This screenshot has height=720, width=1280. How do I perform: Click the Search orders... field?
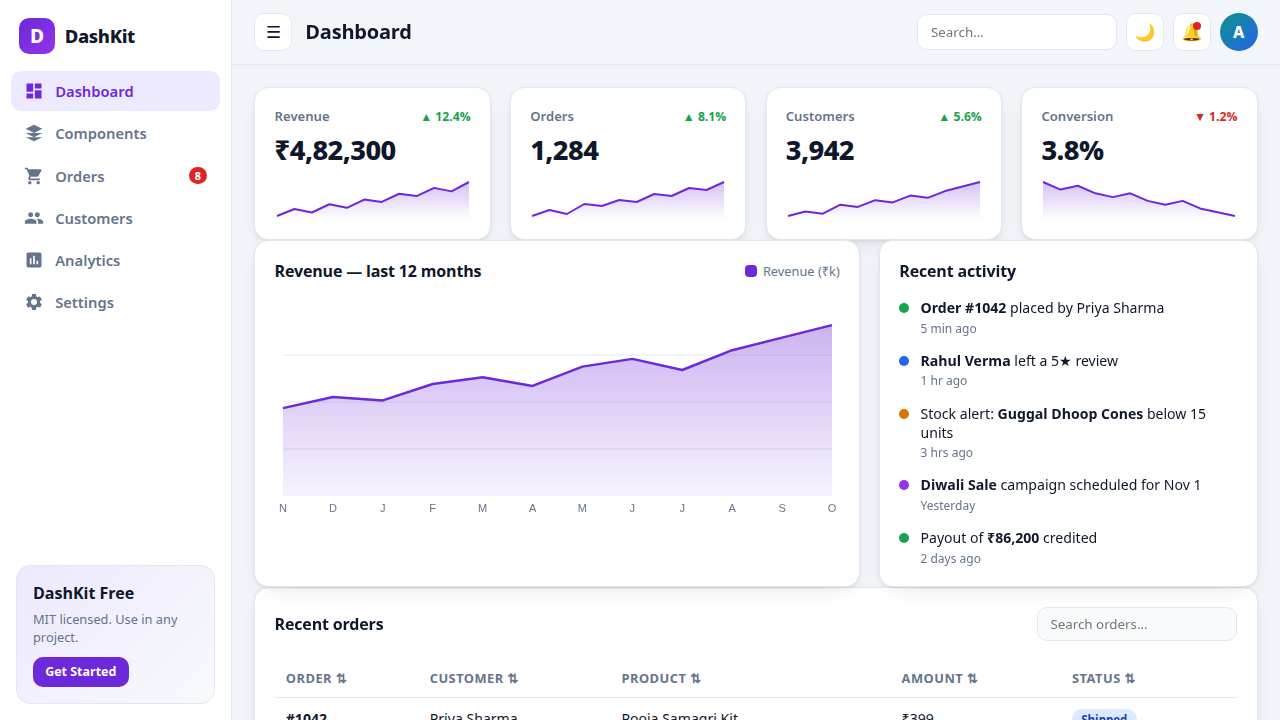1137,624
